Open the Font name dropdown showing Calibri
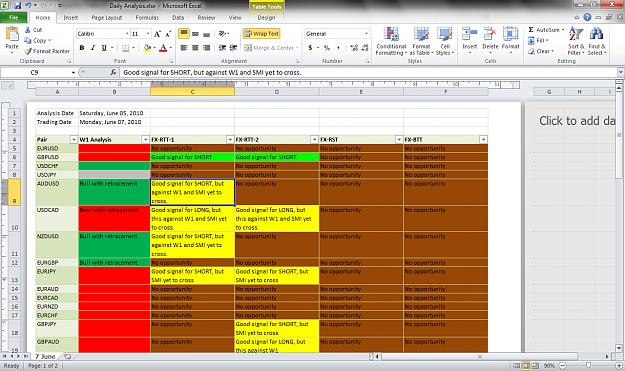This screenshot has width=625, height=371. pyautogui.click(x=127, y=34)
